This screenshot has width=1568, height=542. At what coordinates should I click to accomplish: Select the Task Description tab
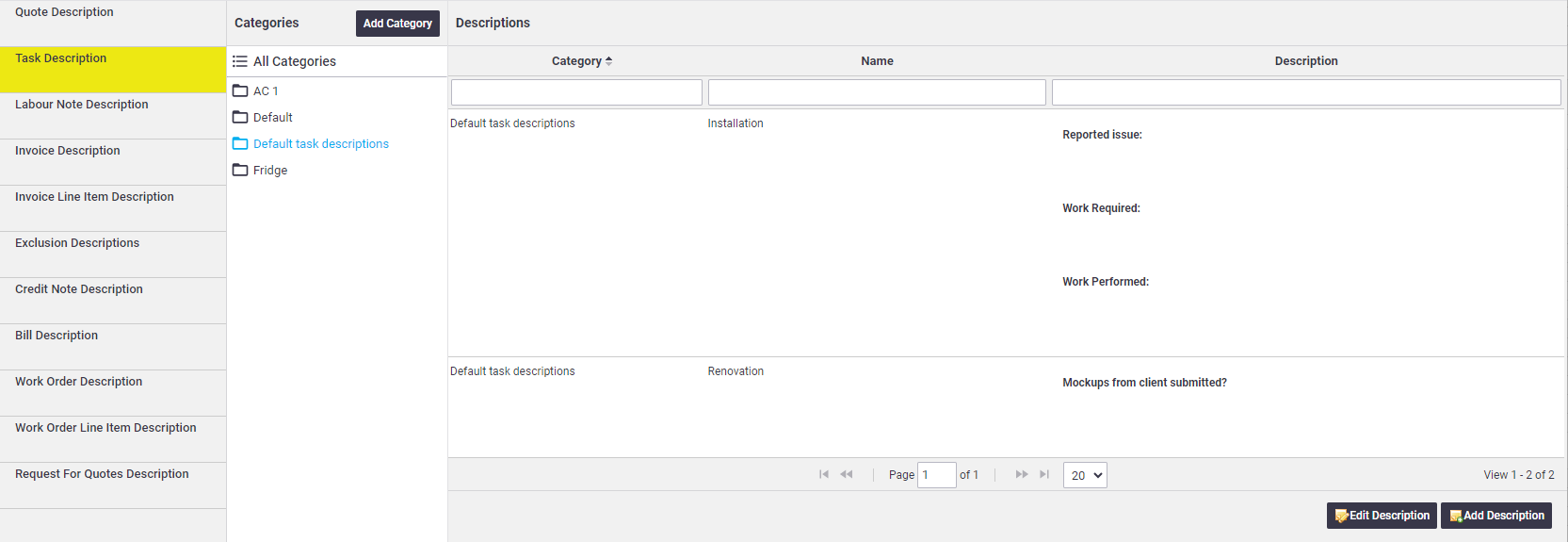pos(113,70)
